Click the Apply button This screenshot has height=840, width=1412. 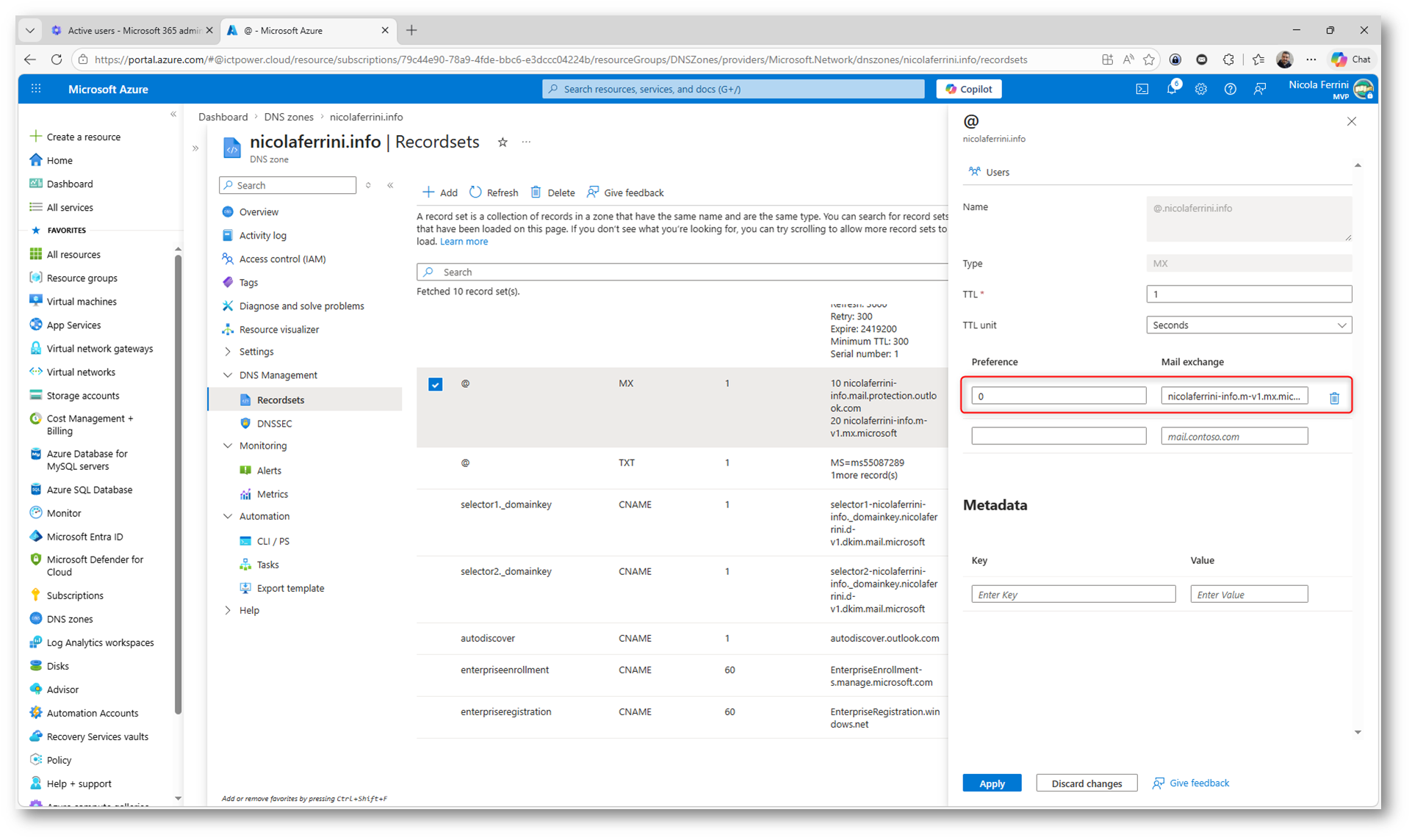tap(991, 783)
